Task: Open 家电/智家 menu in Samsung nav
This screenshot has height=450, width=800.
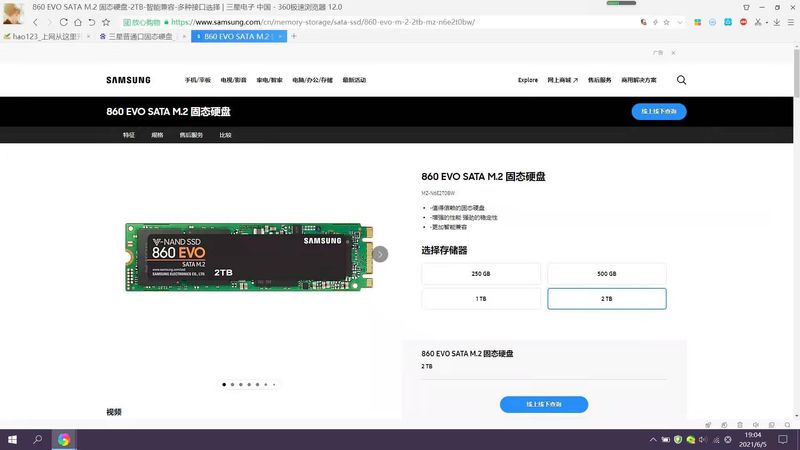Action: pyautogui.click(x=269, y=80)
